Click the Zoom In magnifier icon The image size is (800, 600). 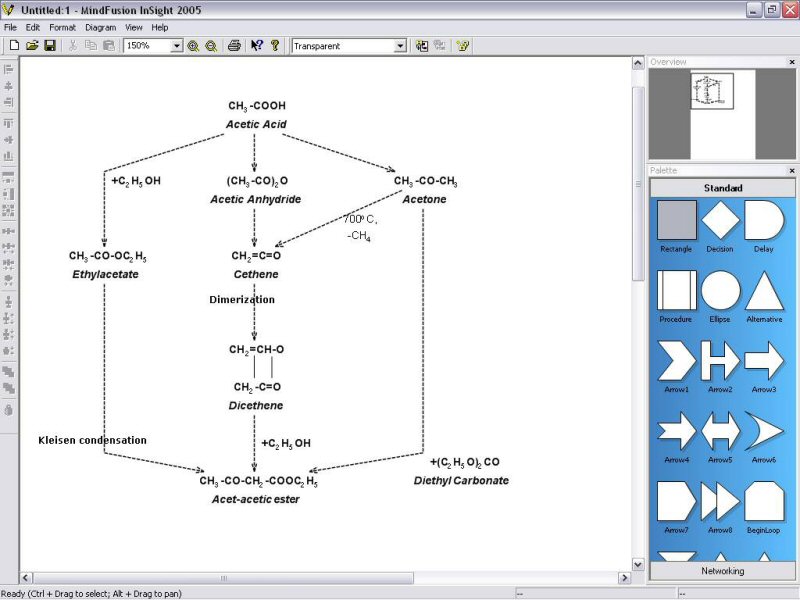pyautogui.click(x=193, y=46)
